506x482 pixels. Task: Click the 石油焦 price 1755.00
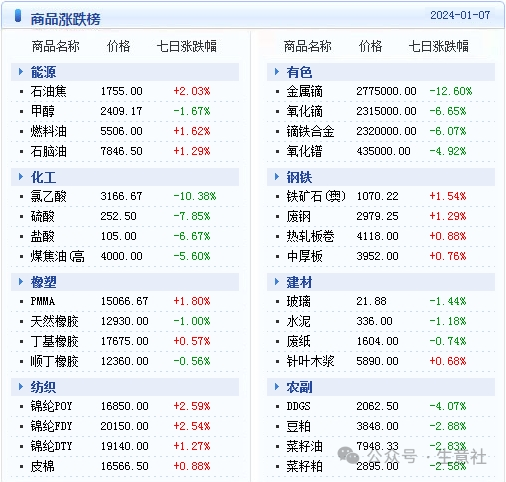[122, 91]
